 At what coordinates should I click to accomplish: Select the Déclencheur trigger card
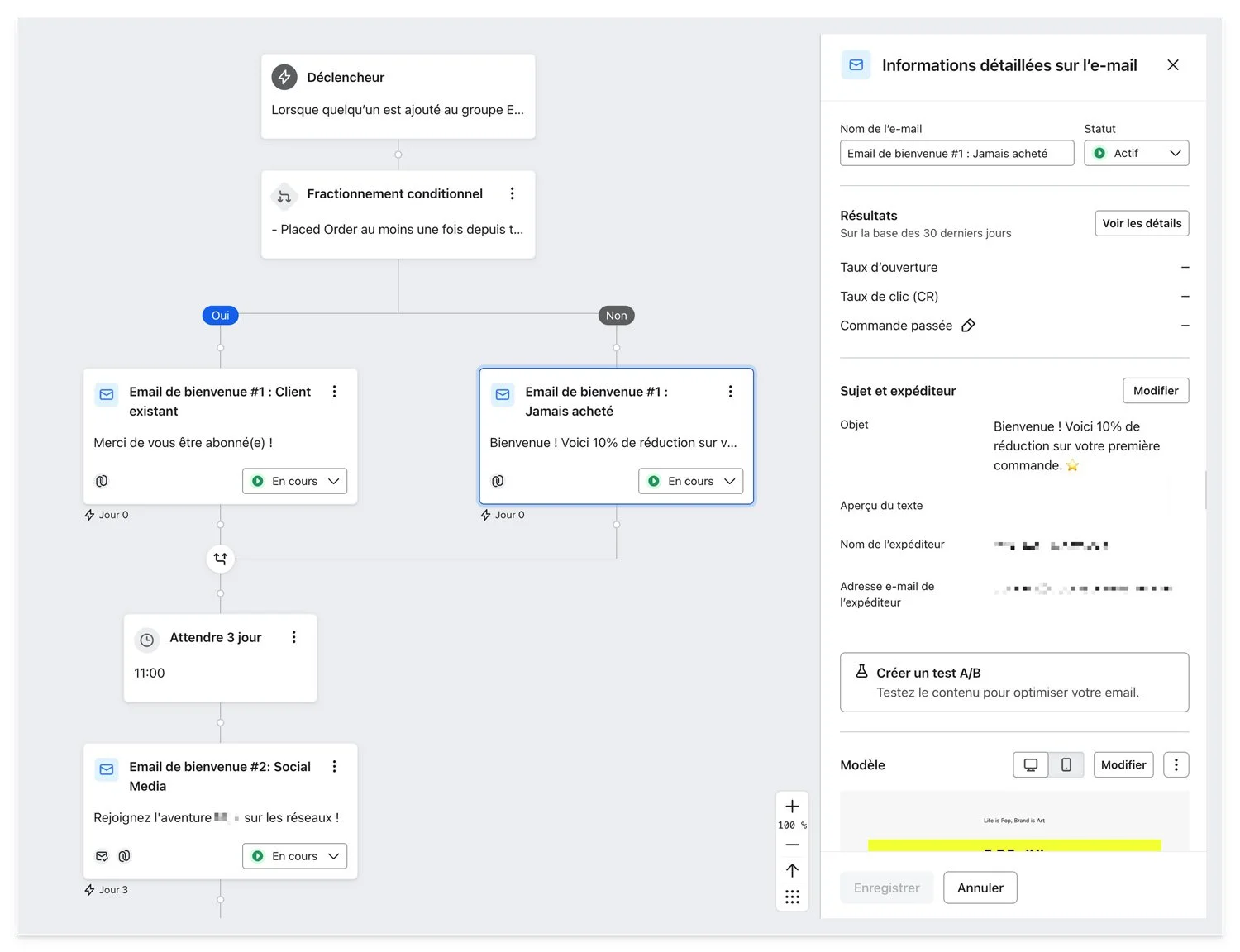pyautogui.click(x=398, y=97)
